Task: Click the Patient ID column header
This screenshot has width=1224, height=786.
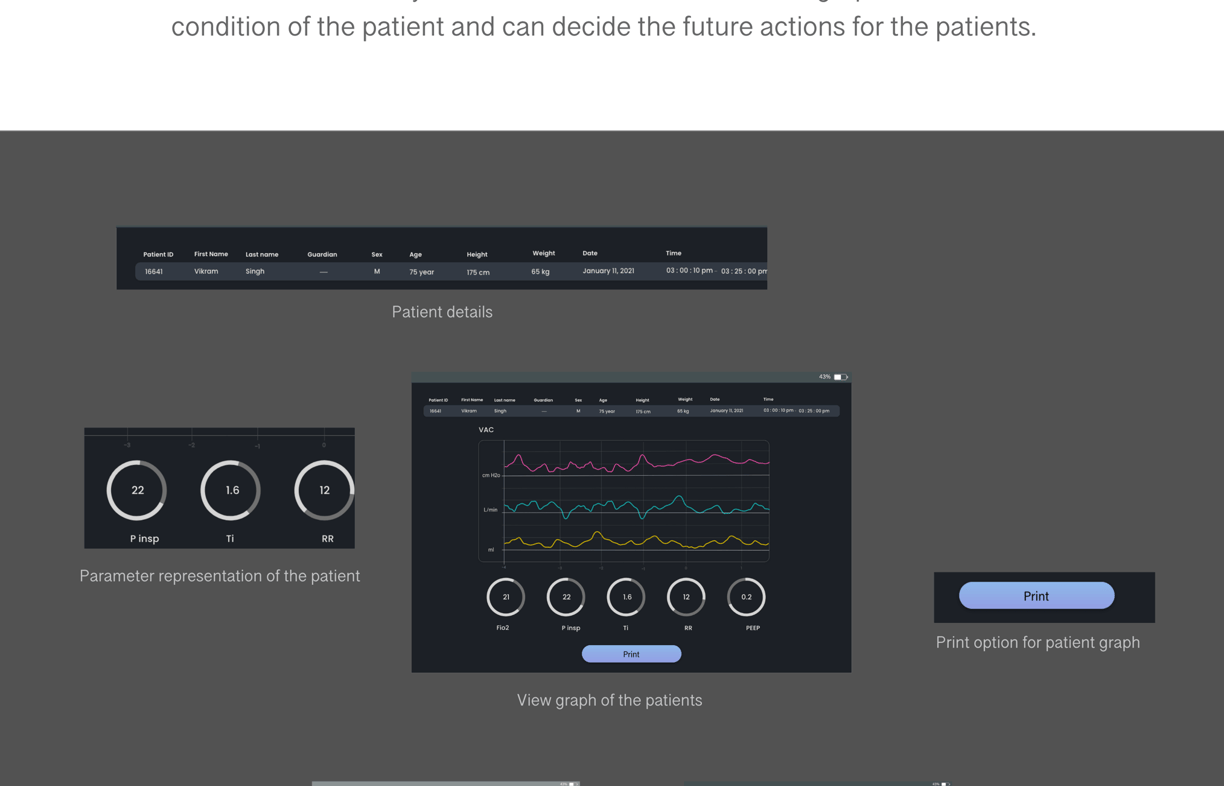Action: tap(158, 254)
